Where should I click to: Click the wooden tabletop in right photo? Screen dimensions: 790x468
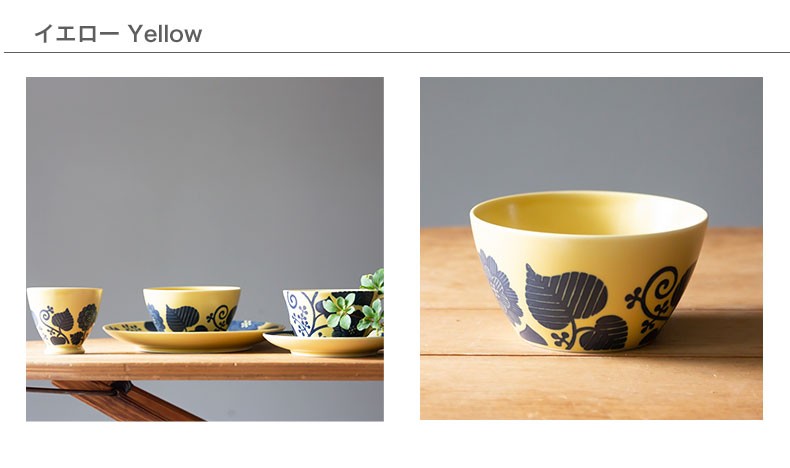(591, 383)
